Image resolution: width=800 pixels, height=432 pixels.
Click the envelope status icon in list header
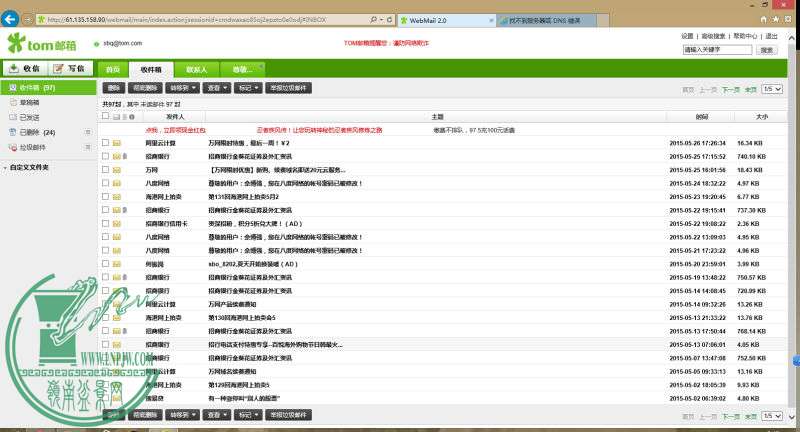pos(116,117)
